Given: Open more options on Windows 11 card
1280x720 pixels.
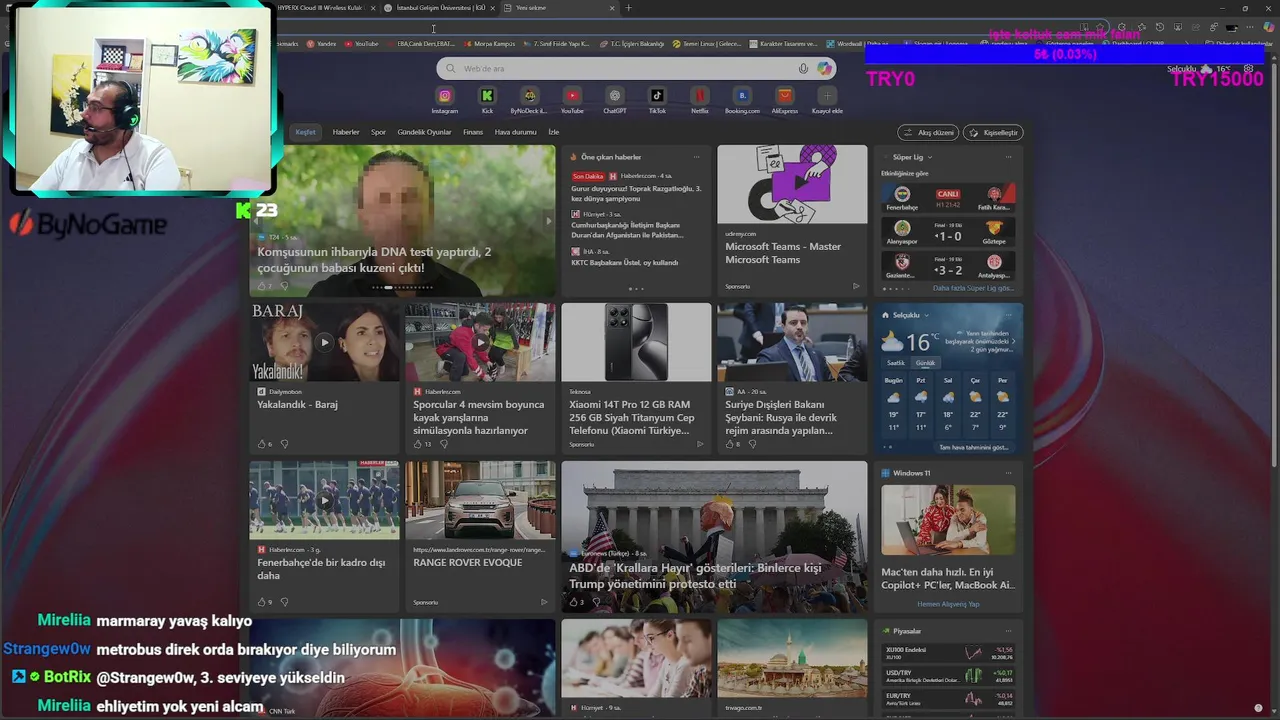Looking at the screenshot, I should (x=1008, y=473).
